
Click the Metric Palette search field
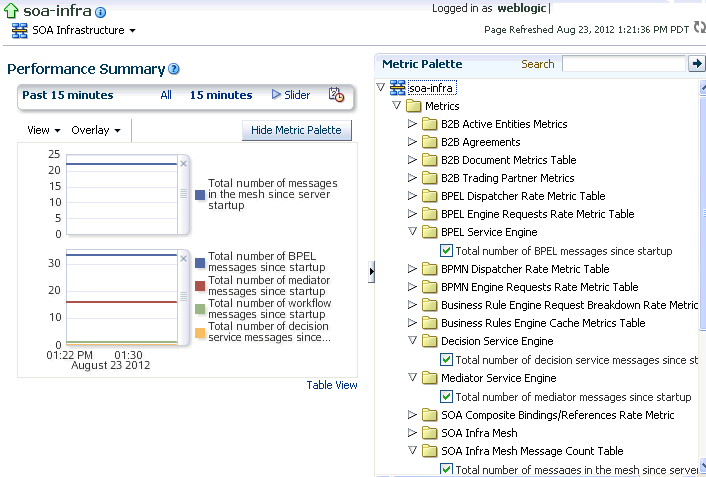[x=624, y=64]
